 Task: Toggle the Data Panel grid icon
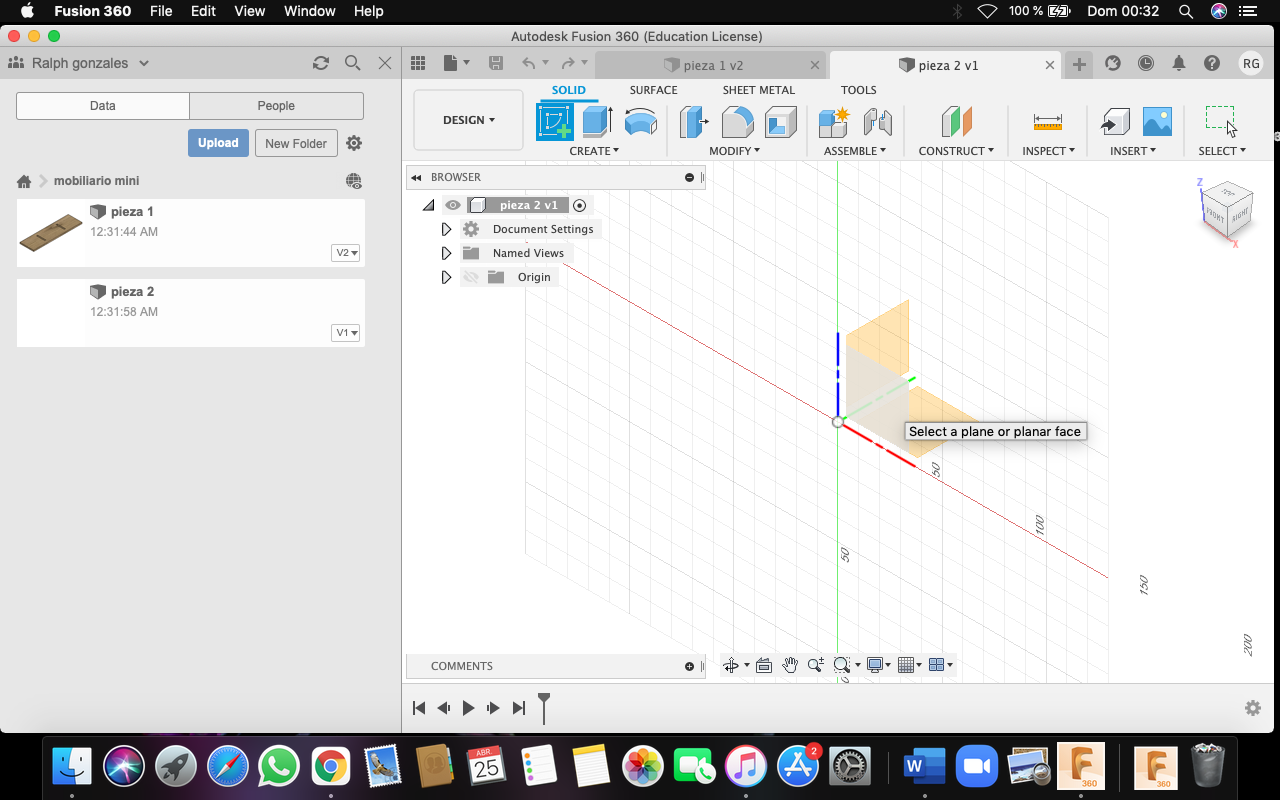[x=418, y=63]
